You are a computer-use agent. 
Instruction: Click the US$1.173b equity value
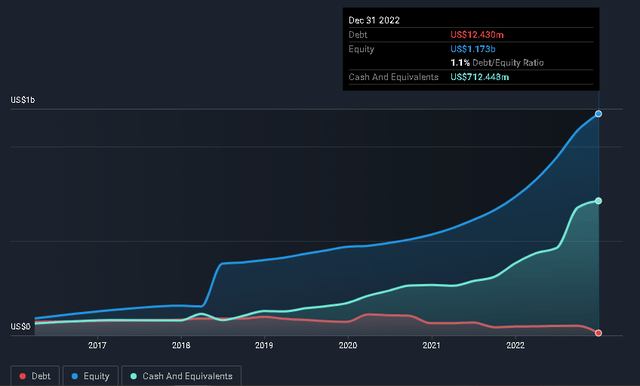point(473,49)
